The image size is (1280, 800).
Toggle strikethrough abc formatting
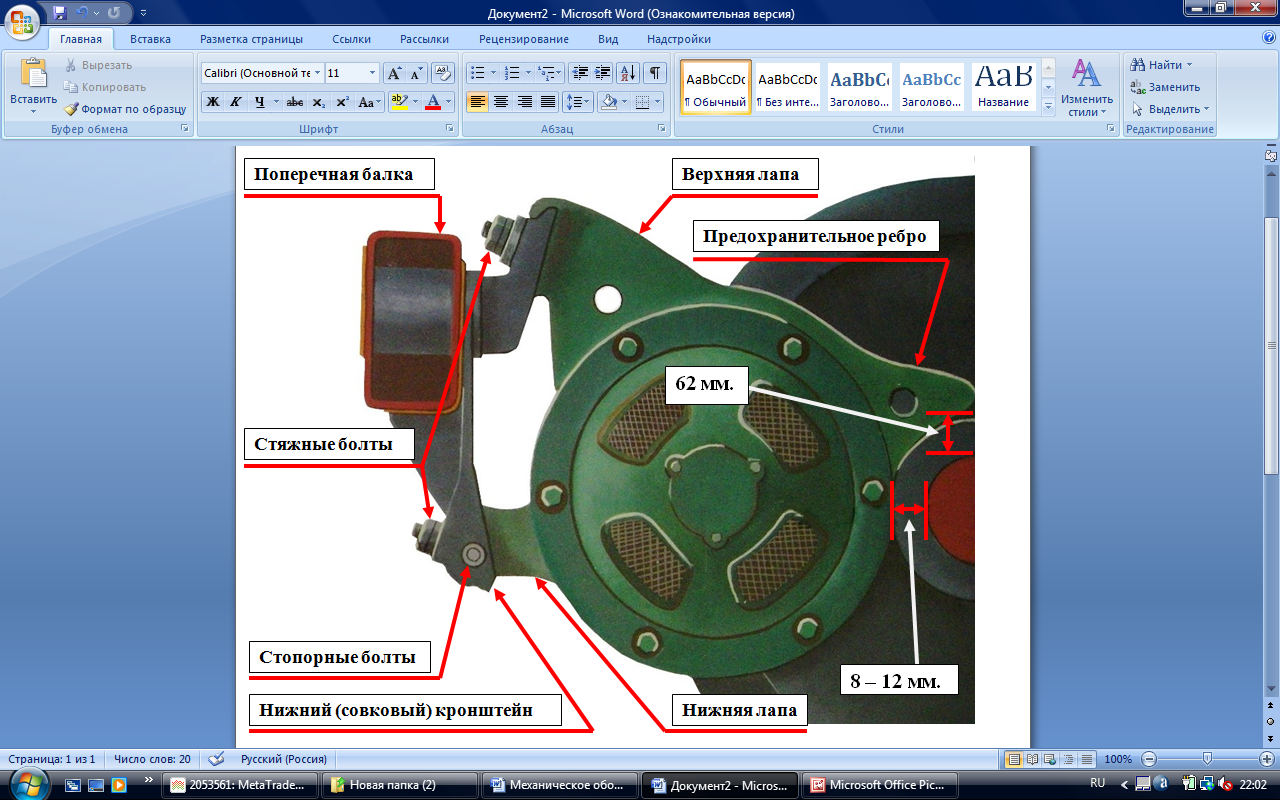pos(295,102)
